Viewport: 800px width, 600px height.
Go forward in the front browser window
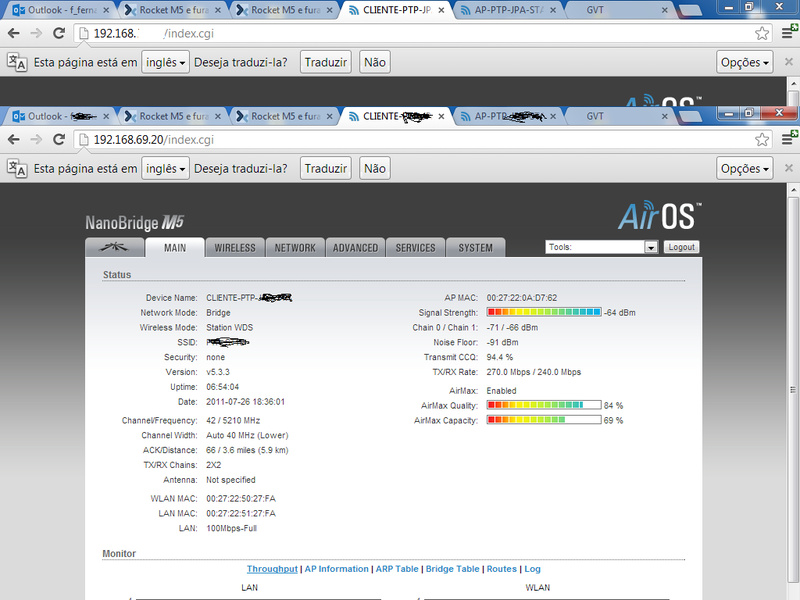point(36,139)
